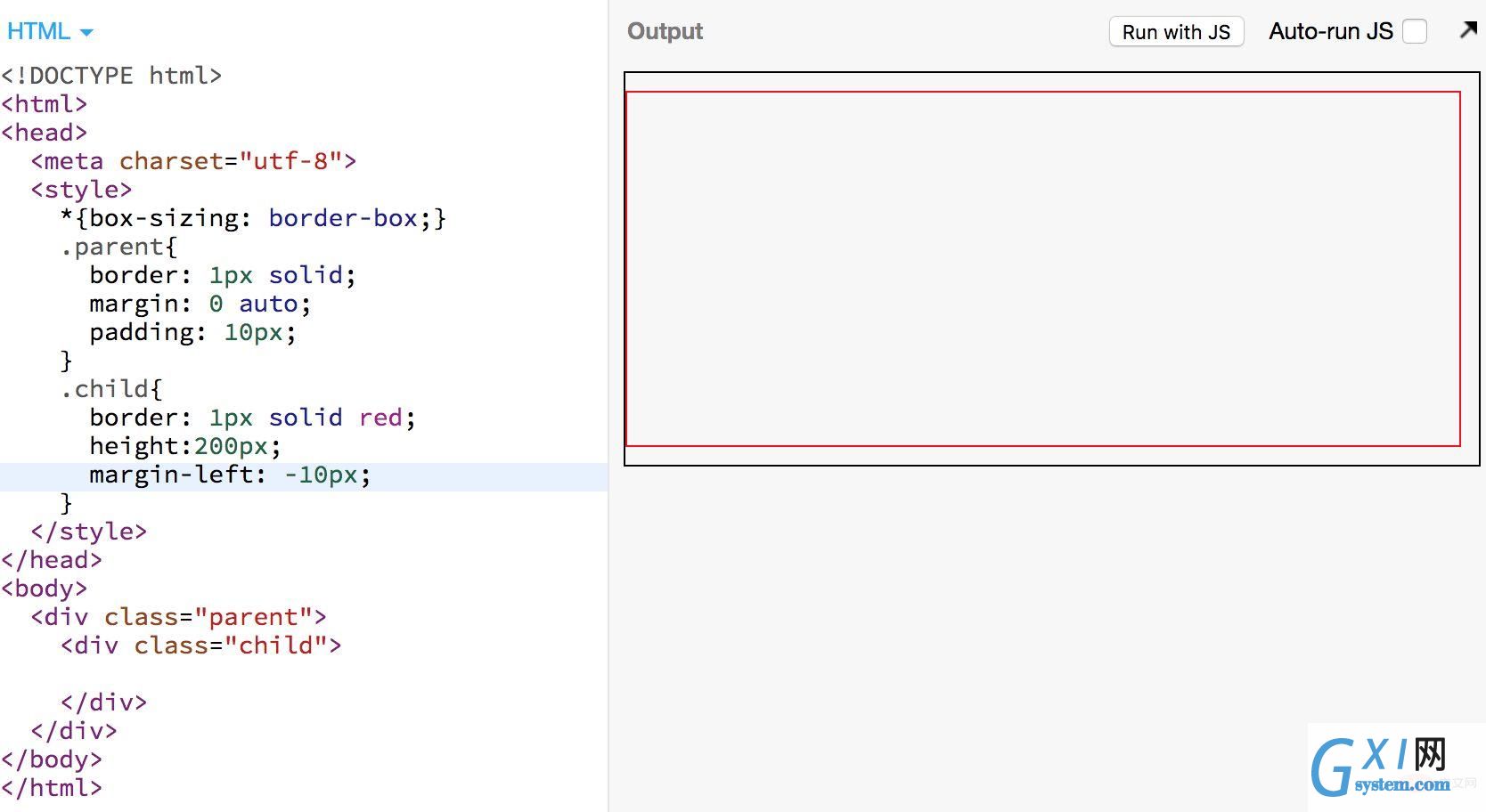Click the <!DOCTYPE html> line
Image resolution: width=1486 pixels, height=812 pixels.
pyautogui.click(x=111, y=76)
